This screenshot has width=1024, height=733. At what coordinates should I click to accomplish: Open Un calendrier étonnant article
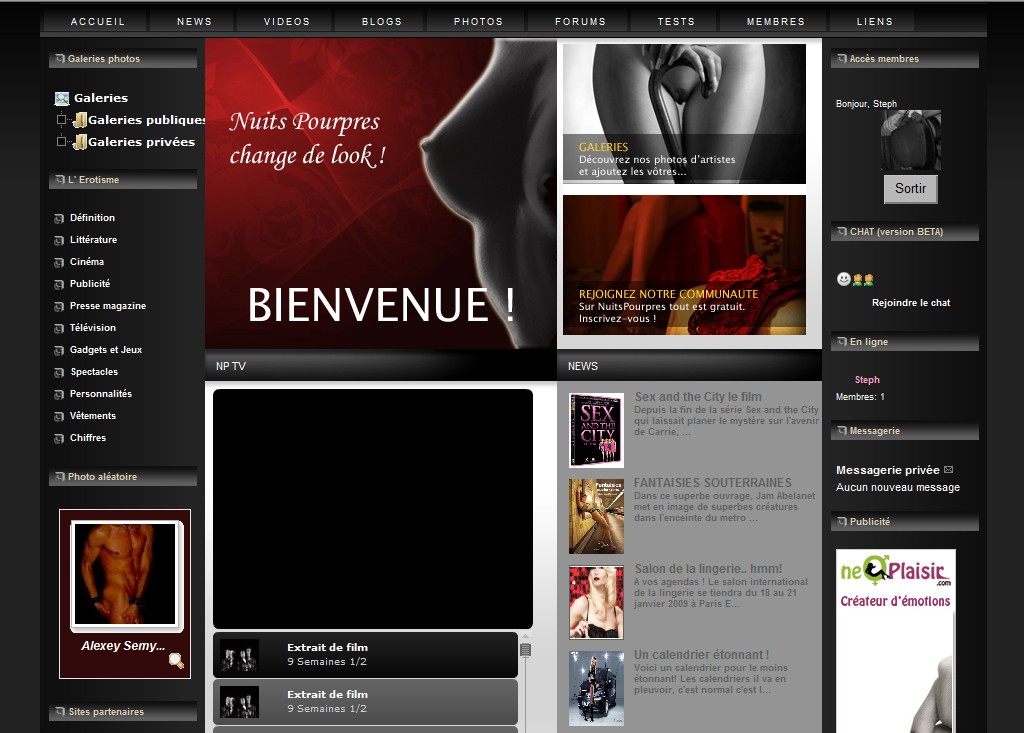point(701,655)
